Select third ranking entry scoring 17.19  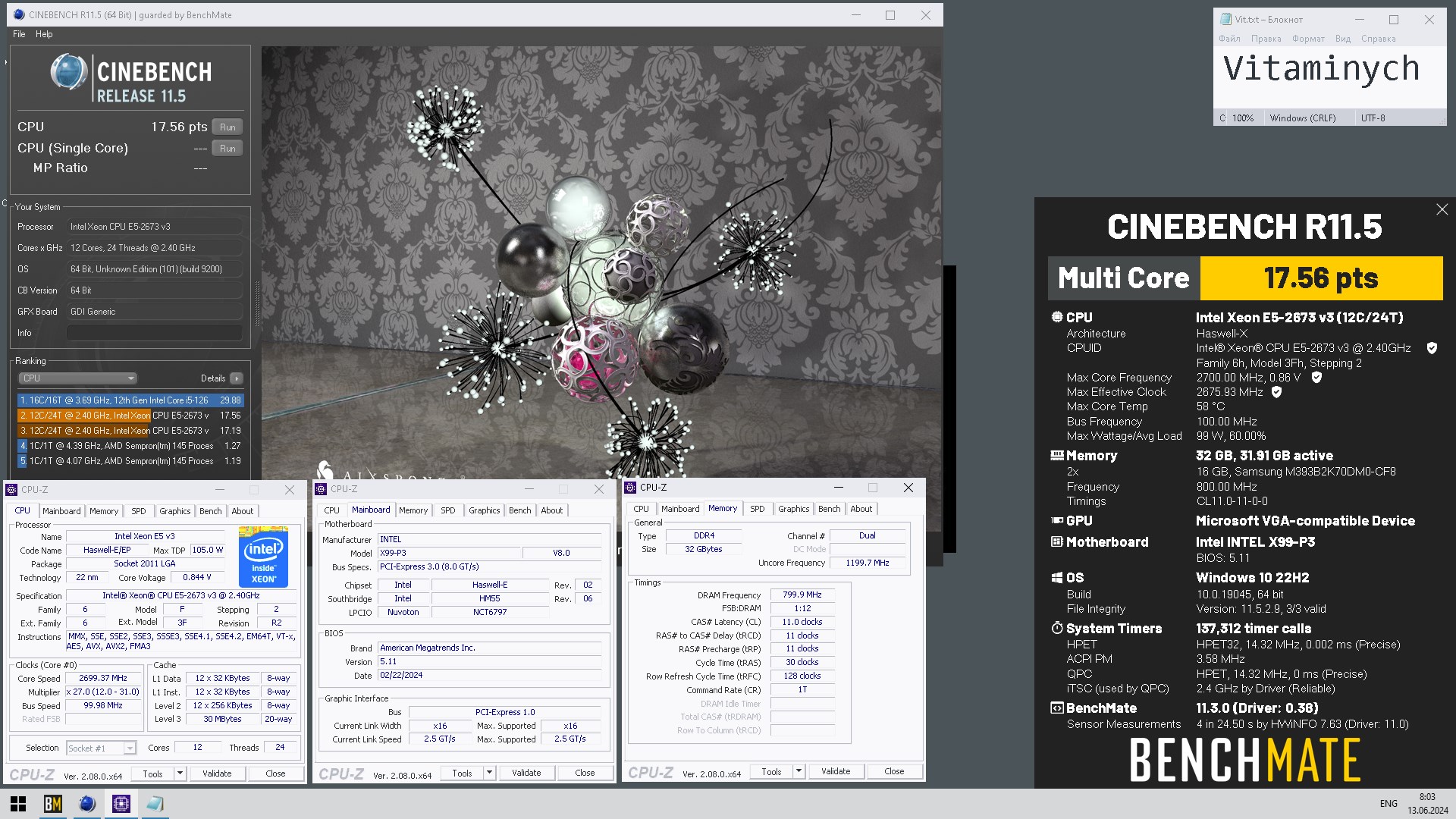(130, 431)
